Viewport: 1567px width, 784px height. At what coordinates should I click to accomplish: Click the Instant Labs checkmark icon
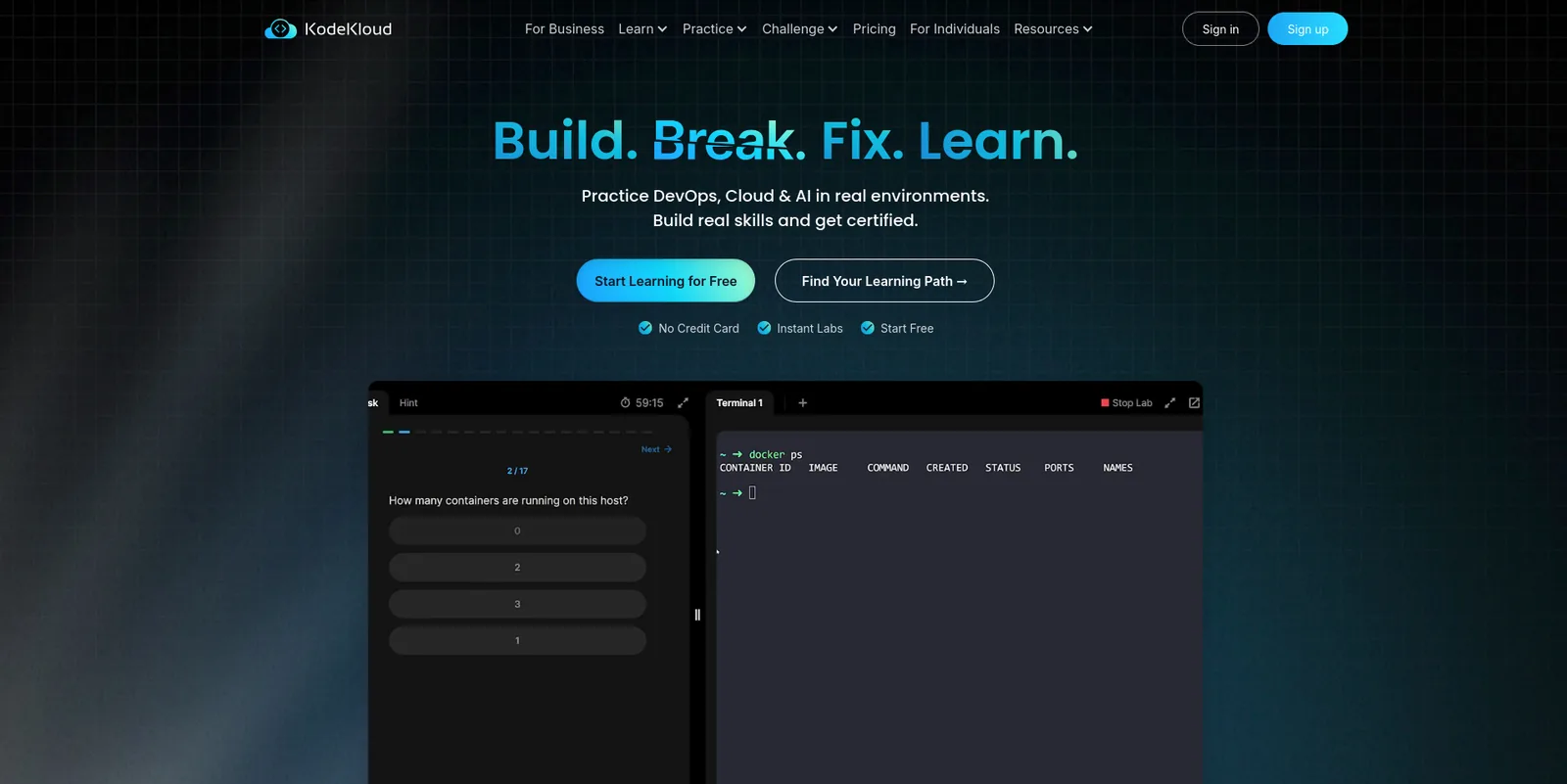click(x=764, y=328)
